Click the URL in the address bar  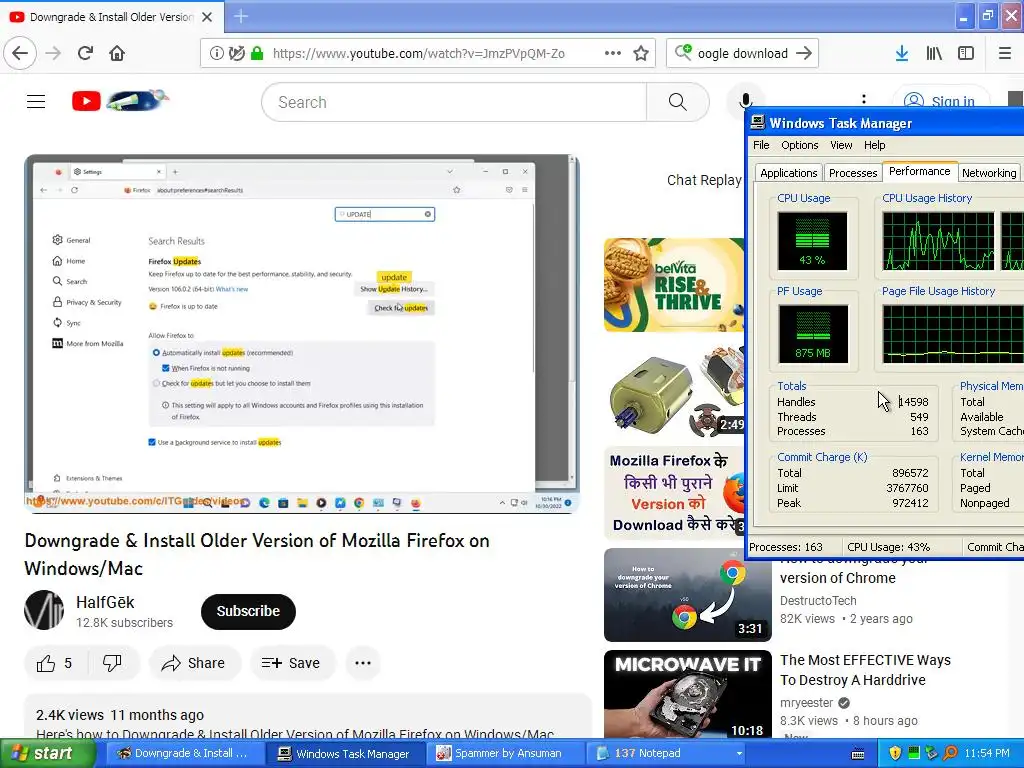tap(419, 54)
